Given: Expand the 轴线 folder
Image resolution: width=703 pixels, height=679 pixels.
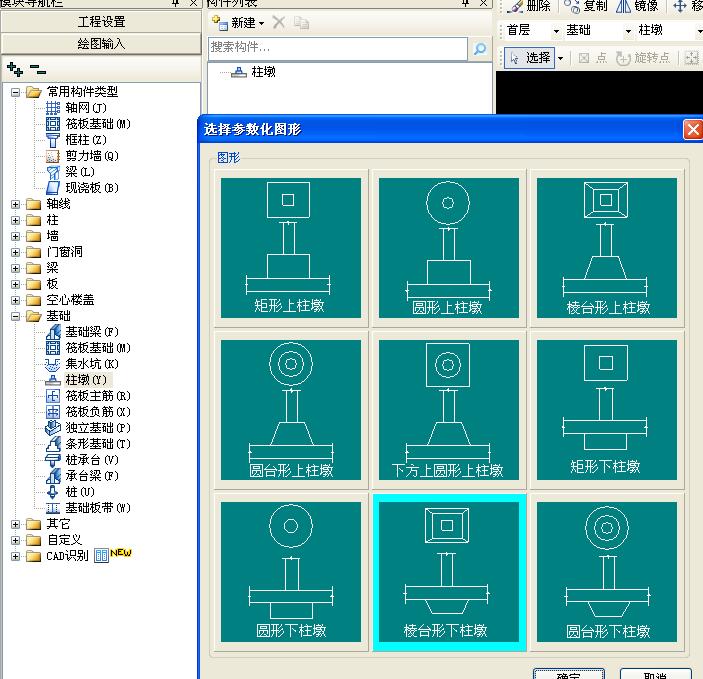Looking at the screenshot, I should pyautogui.click(x=15, y=204).
